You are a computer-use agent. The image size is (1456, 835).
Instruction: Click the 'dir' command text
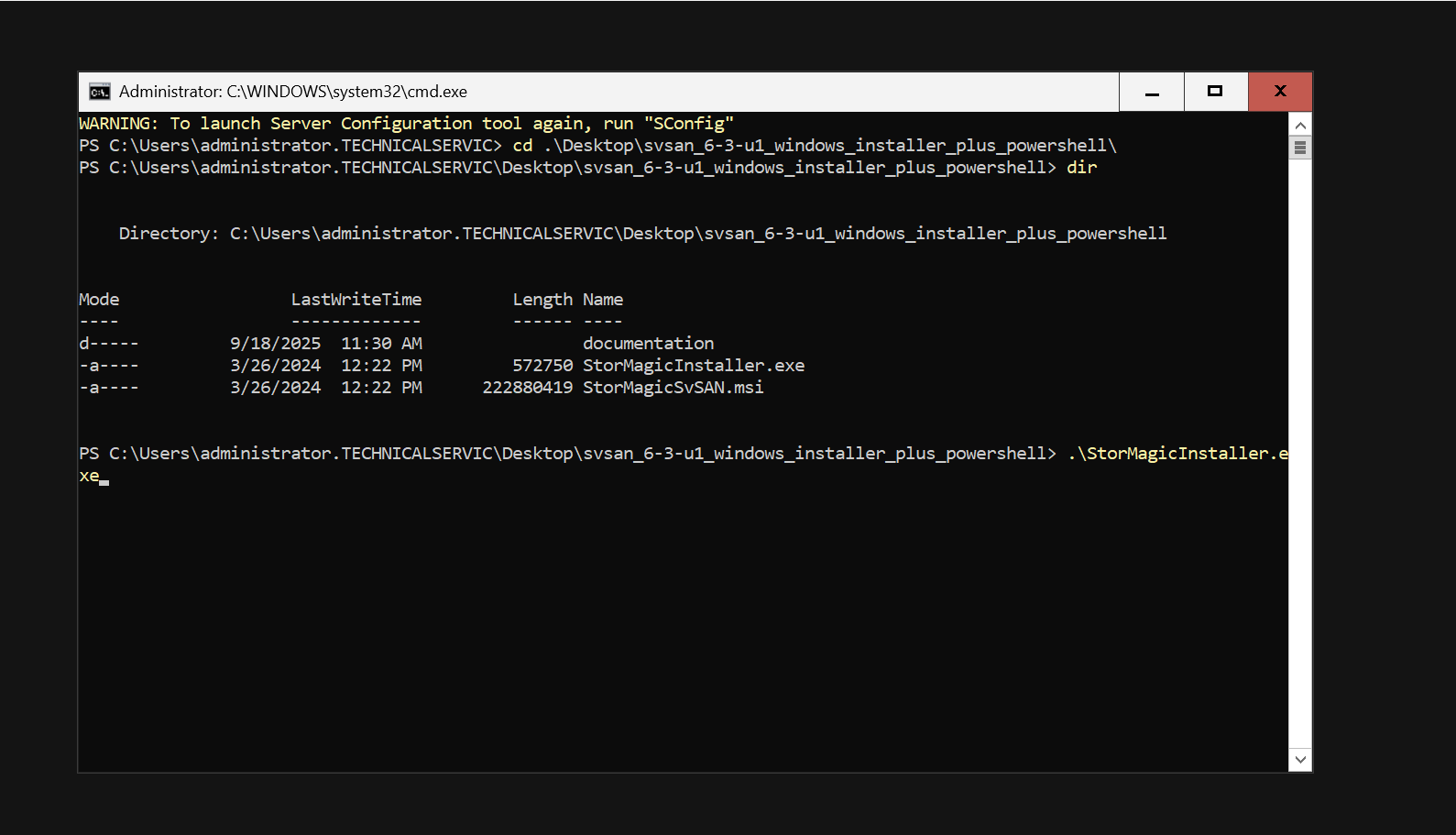pyautogui.click(x=1081, y=168)
